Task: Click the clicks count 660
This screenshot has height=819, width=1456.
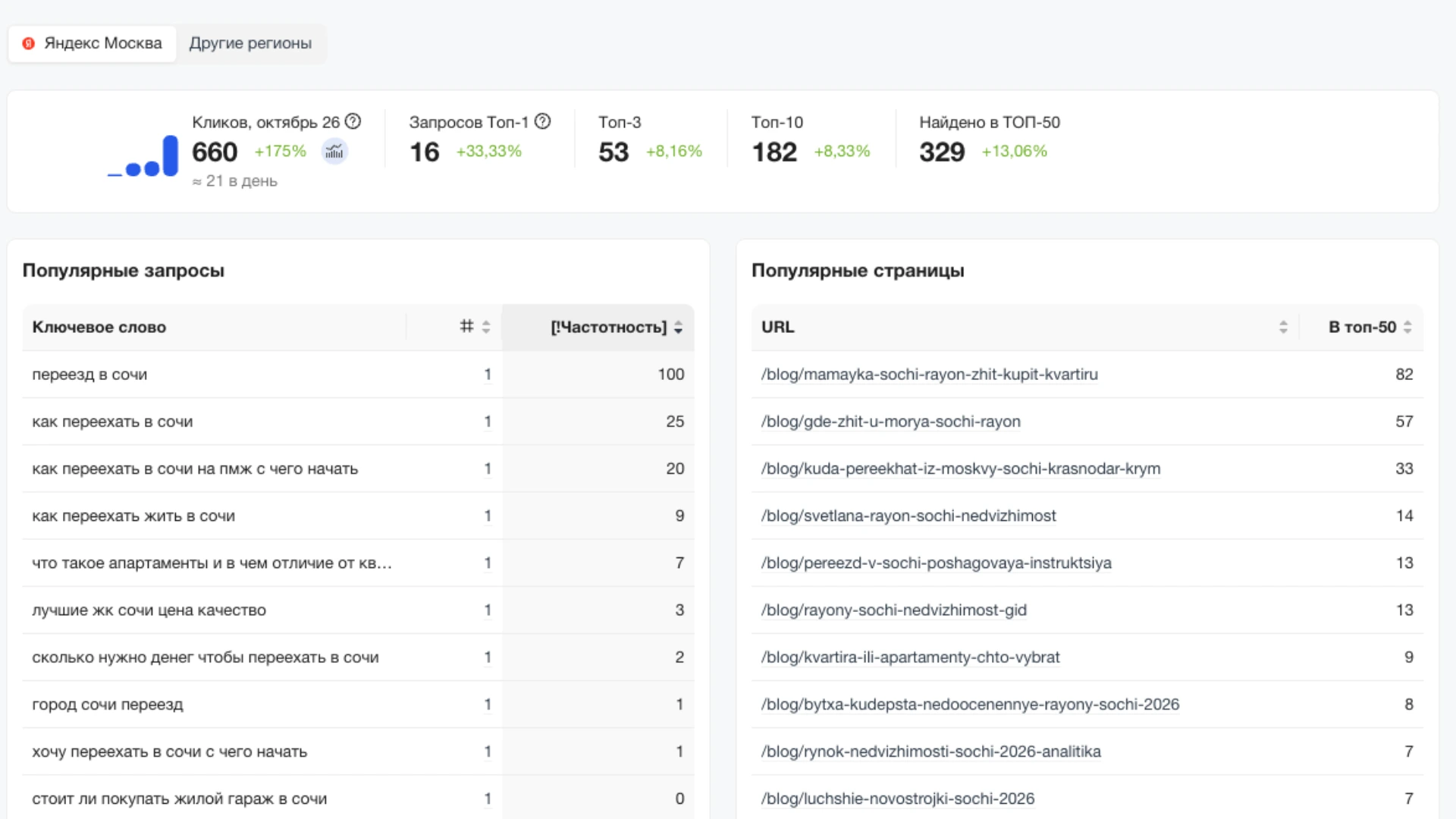Action: tap(215, 152)
